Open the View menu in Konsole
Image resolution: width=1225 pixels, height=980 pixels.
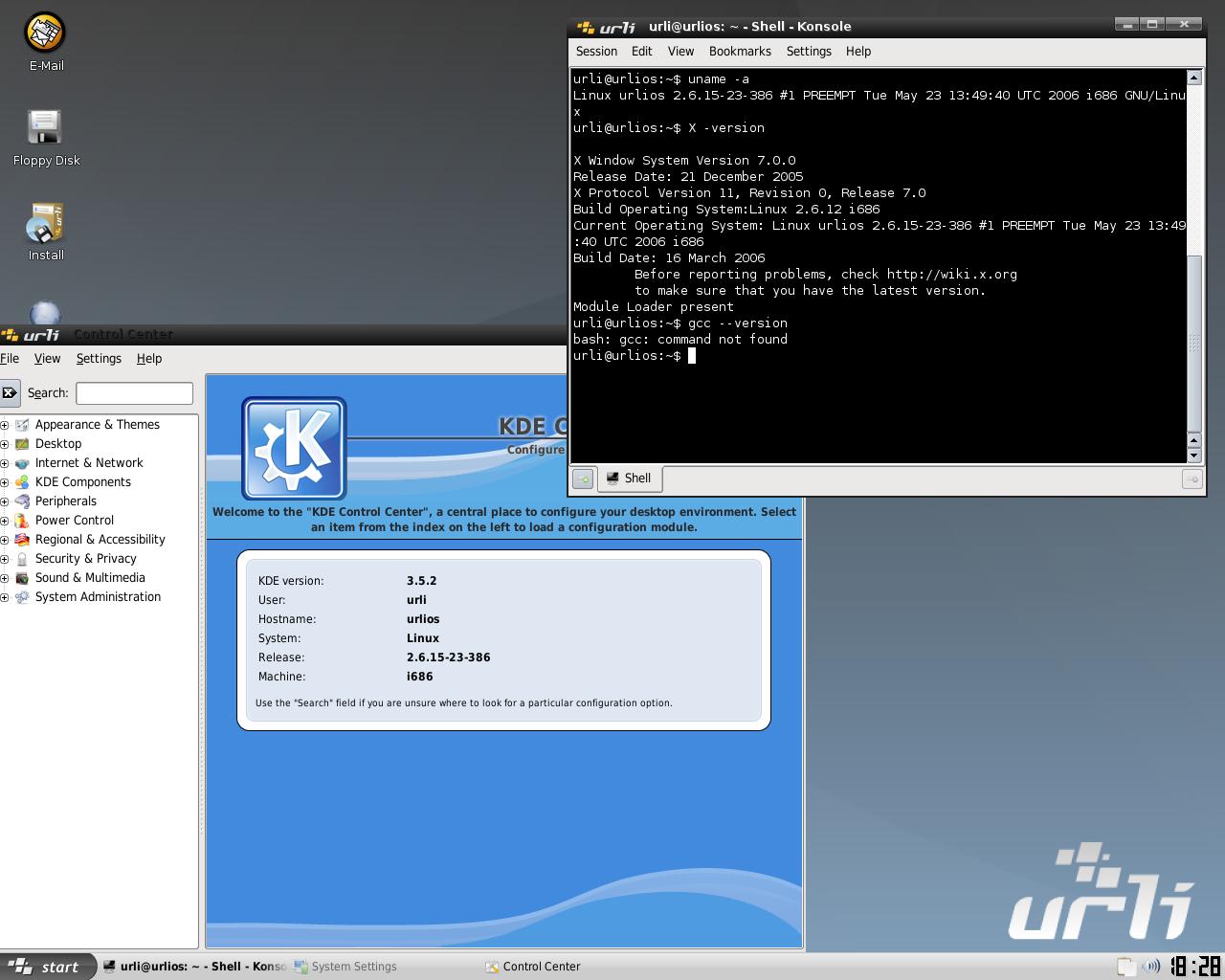(x=680, y=52)
